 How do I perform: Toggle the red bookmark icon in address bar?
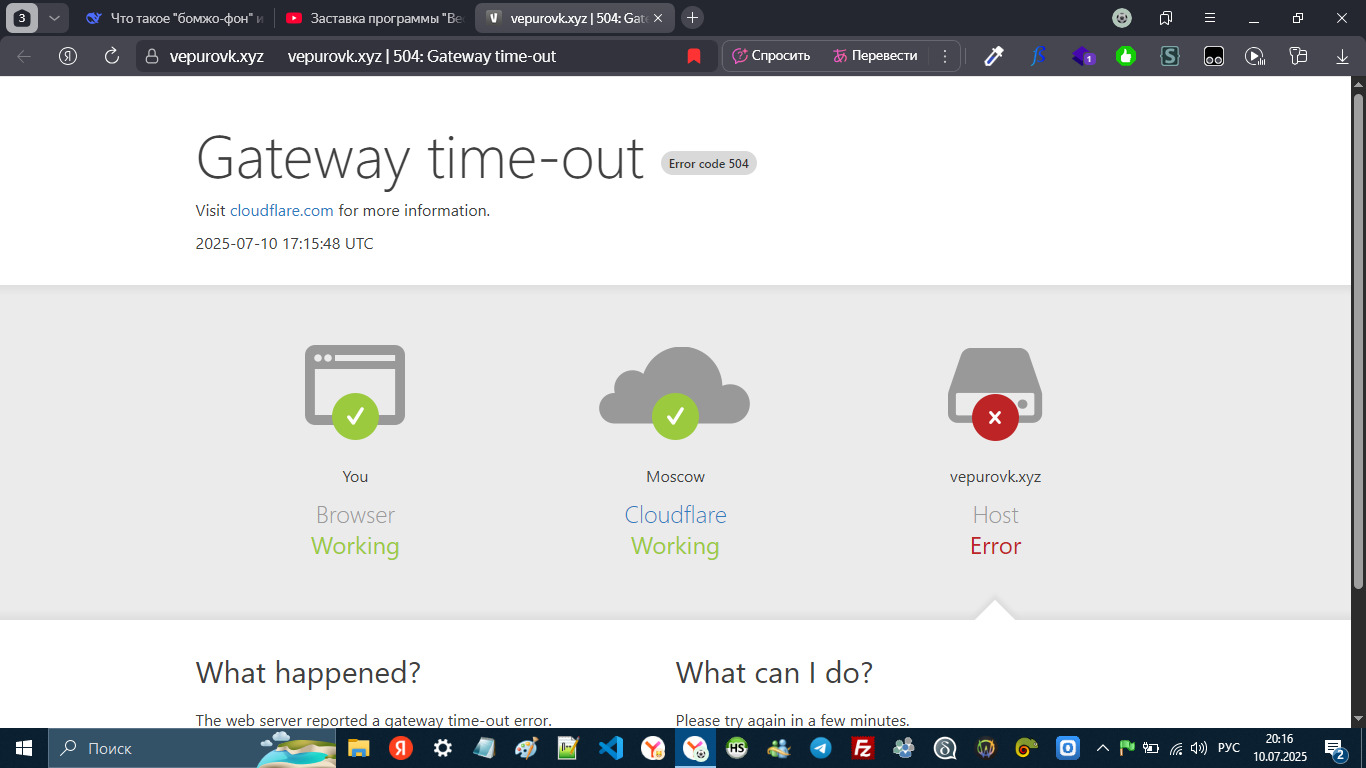(694, 56)
